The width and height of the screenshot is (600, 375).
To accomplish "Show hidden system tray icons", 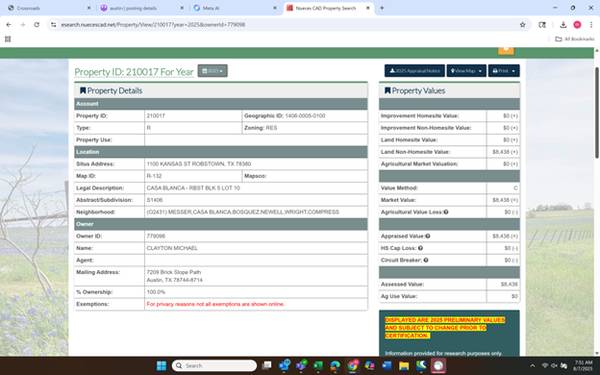I will coord(532,366).
